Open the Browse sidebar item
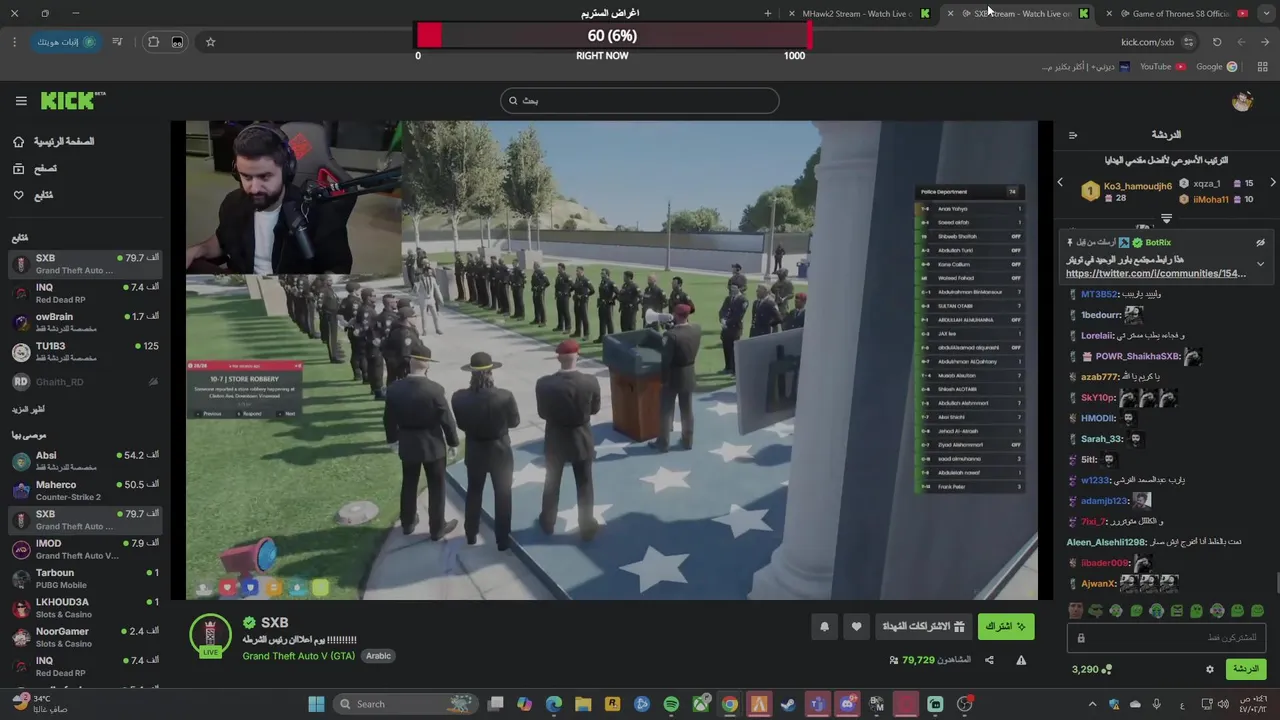The width and height of the screenshot is (1280, 720). coord(35,169)
